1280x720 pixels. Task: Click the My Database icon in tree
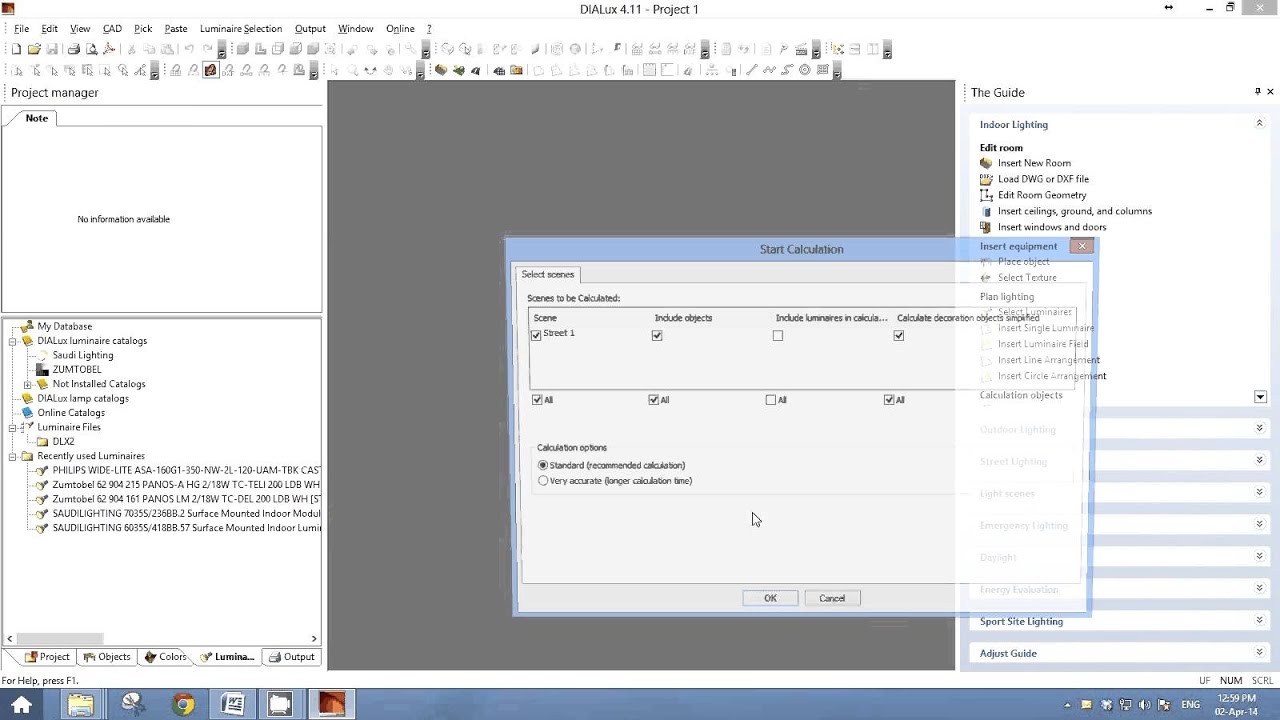[28, 326]
